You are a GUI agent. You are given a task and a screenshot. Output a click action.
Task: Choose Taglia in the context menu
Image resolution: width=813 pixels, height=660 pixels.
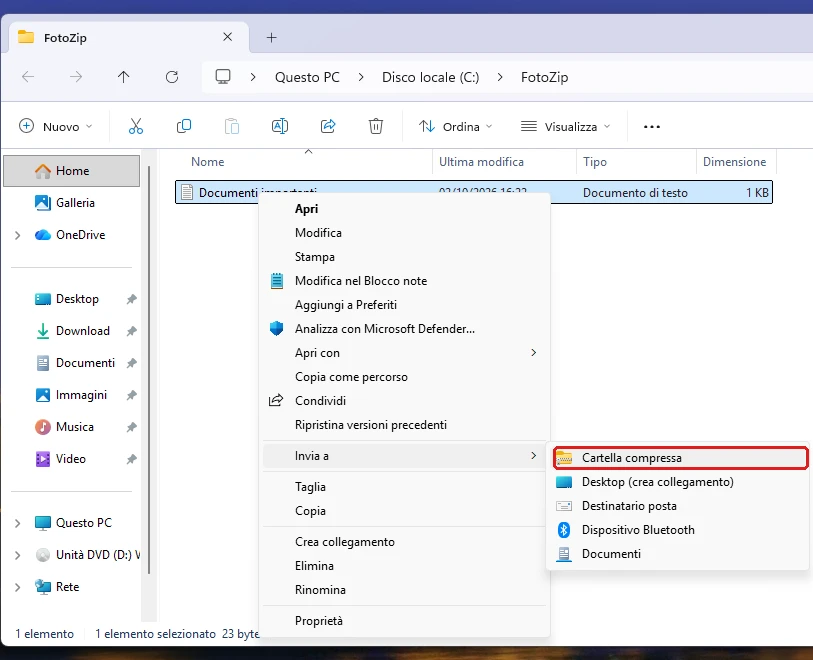coord(404,487)
